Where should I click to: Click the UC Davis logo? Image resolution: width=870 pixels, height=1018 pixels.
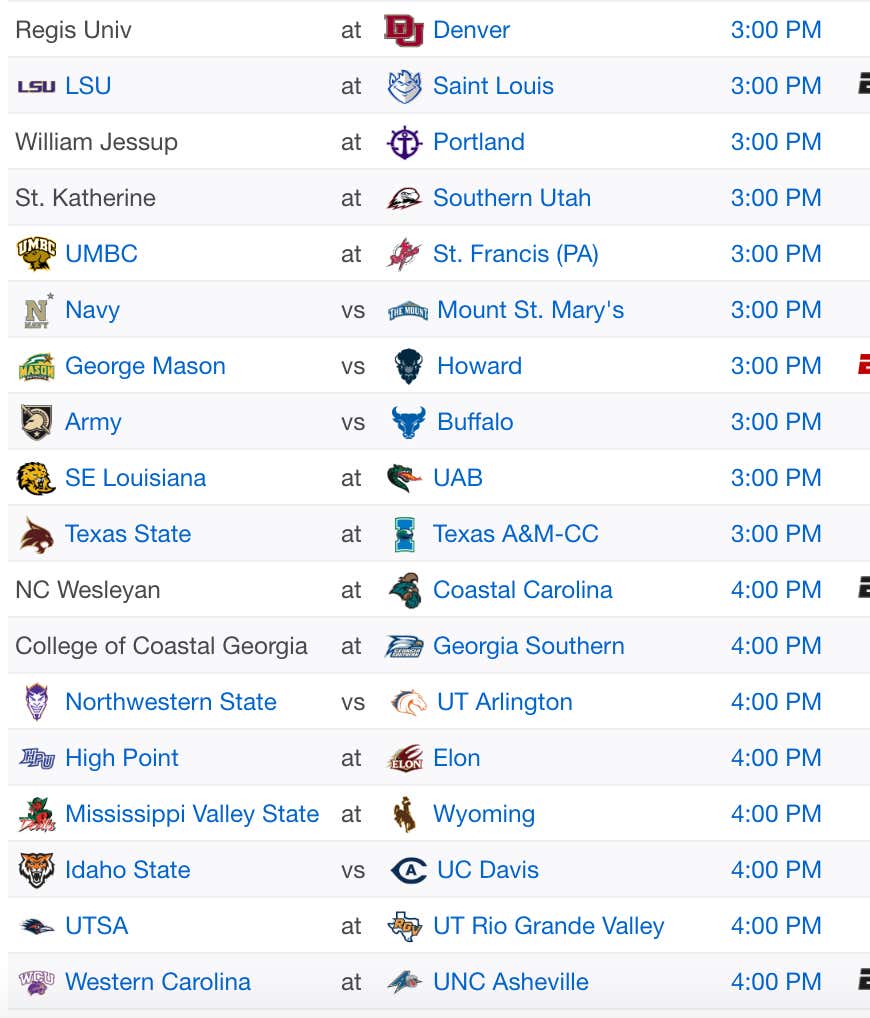(x=408, y=870)
